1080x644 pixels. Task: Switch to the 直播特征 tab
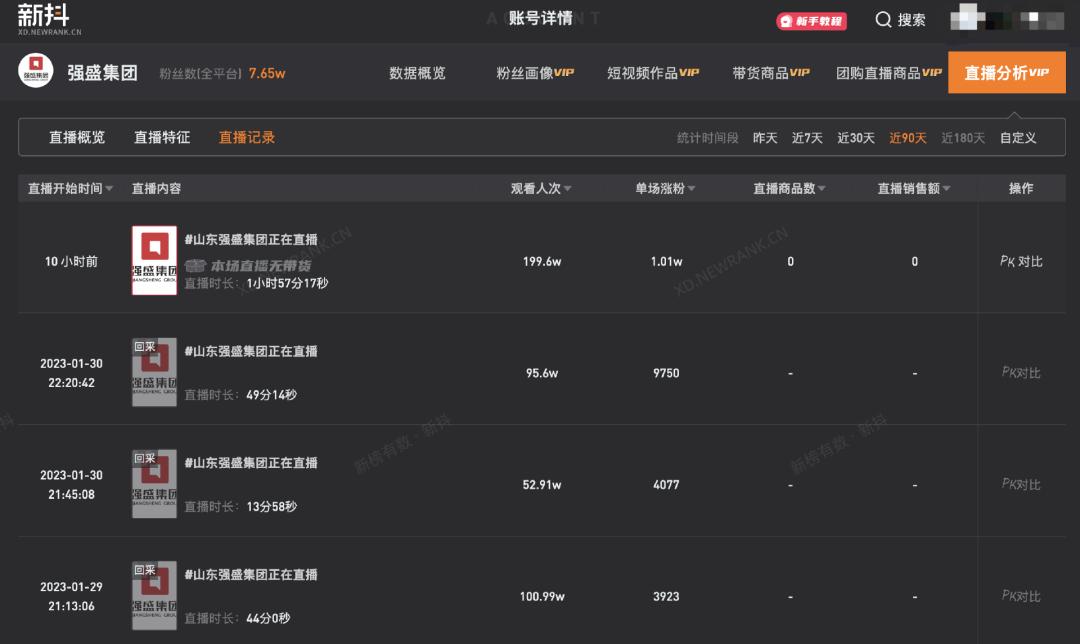point(161,137)
